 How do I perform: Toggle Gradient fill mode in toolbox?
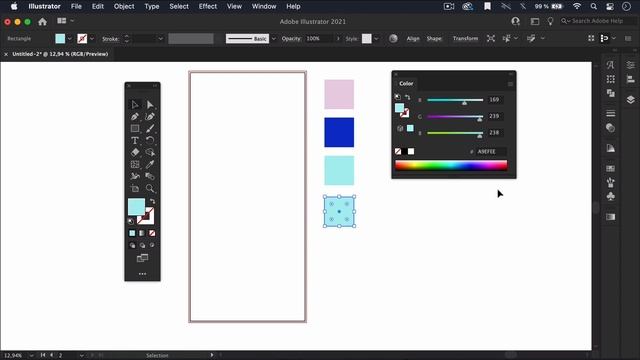point(142,233)
